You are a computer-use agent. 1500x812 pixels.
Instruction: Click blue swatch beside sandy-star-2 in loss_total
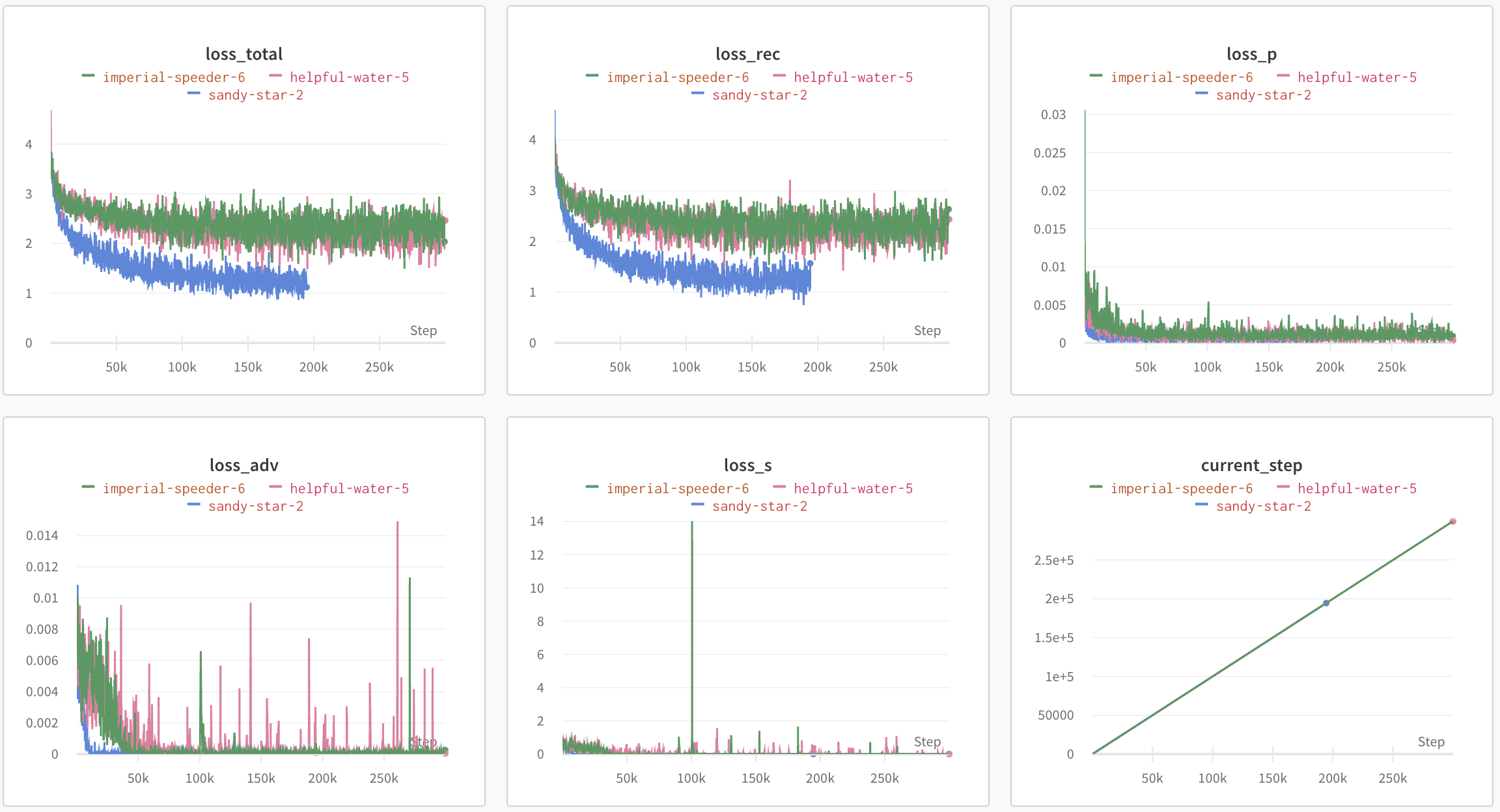[x=193, y=94]
